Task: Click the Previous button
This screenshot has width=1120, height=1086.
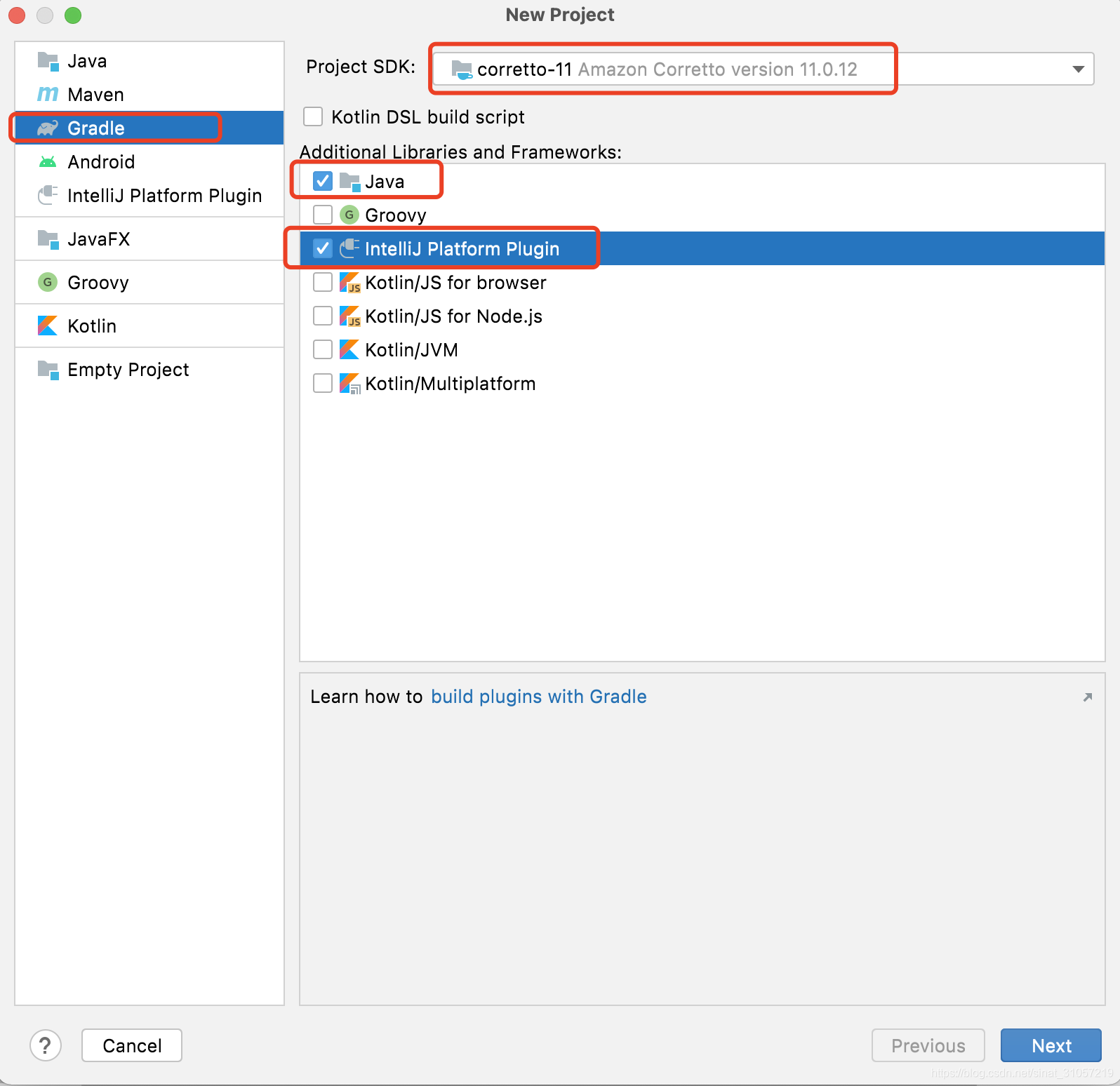Action: 928,1045
